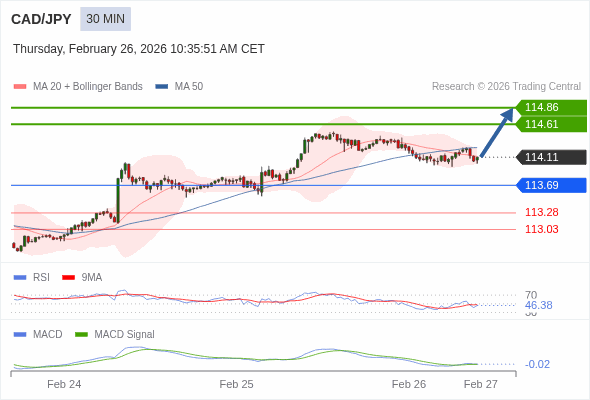The width and height of the screenshot is (590, 400).
Task: Click the red 9MA legend swatch
Action: tap(68, 278)
